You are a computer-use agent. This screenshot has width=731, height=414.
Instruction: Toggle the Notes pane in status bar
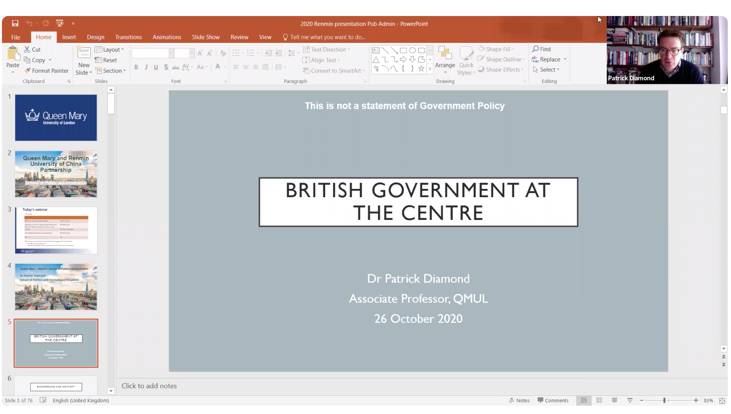click(x=519, y=400)
